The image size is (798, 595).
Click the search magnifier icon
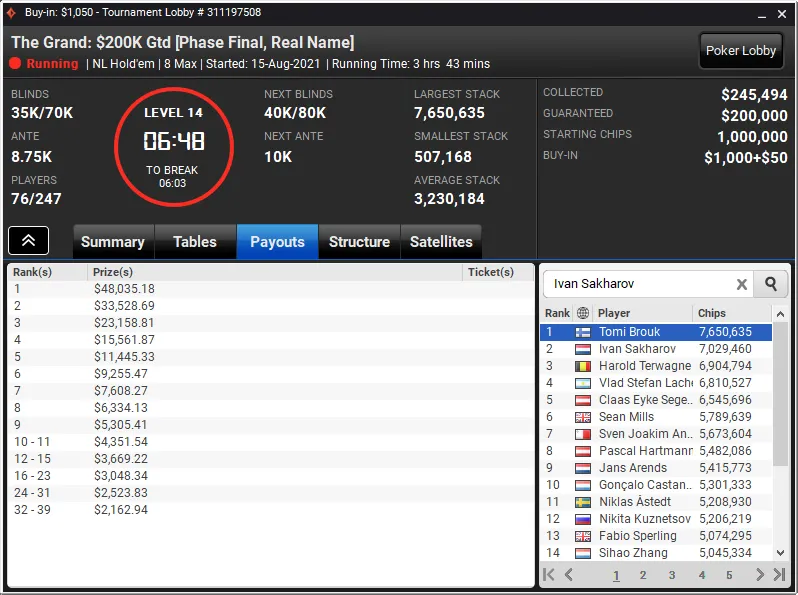[x=771, y=284]
